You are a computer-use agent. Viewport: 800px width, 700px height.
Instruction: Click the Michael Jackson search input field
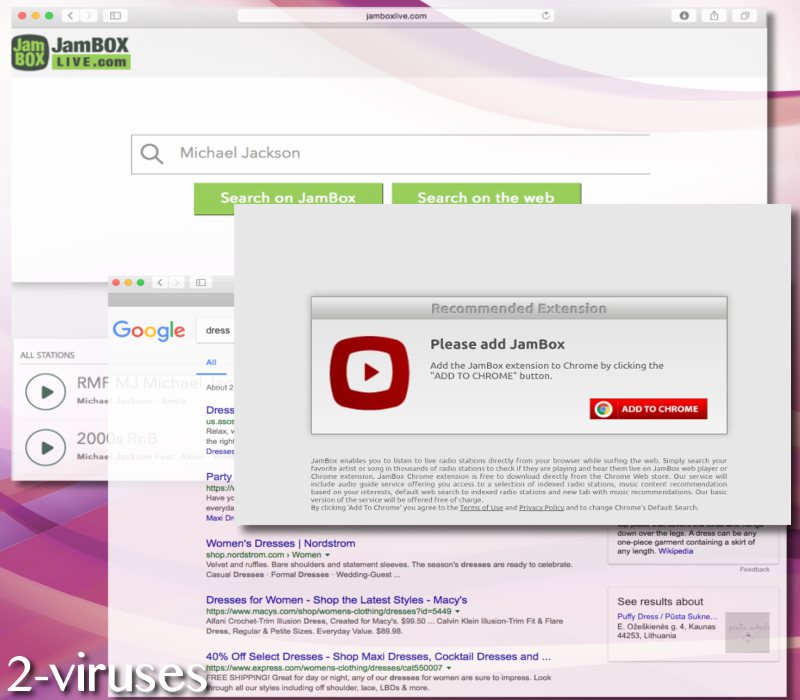(300, 153)
